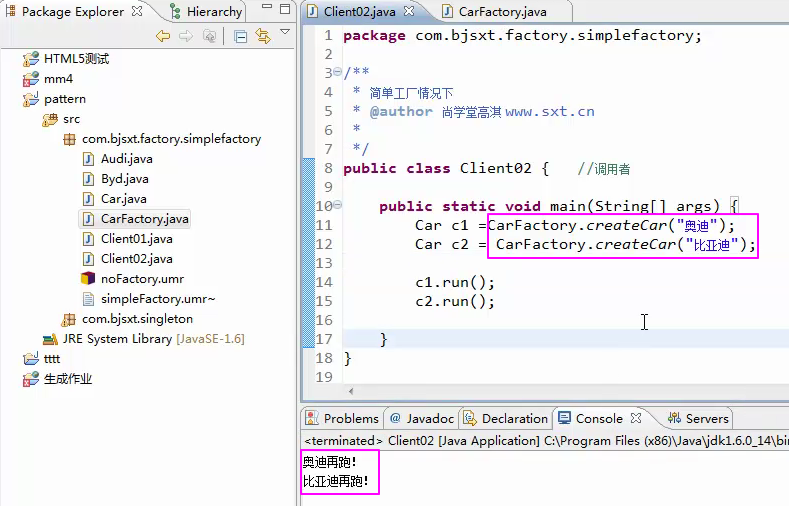Click the terminated Client02 console status line
The height and width of the screenshot is (506, 789).
tap(546, 441)
